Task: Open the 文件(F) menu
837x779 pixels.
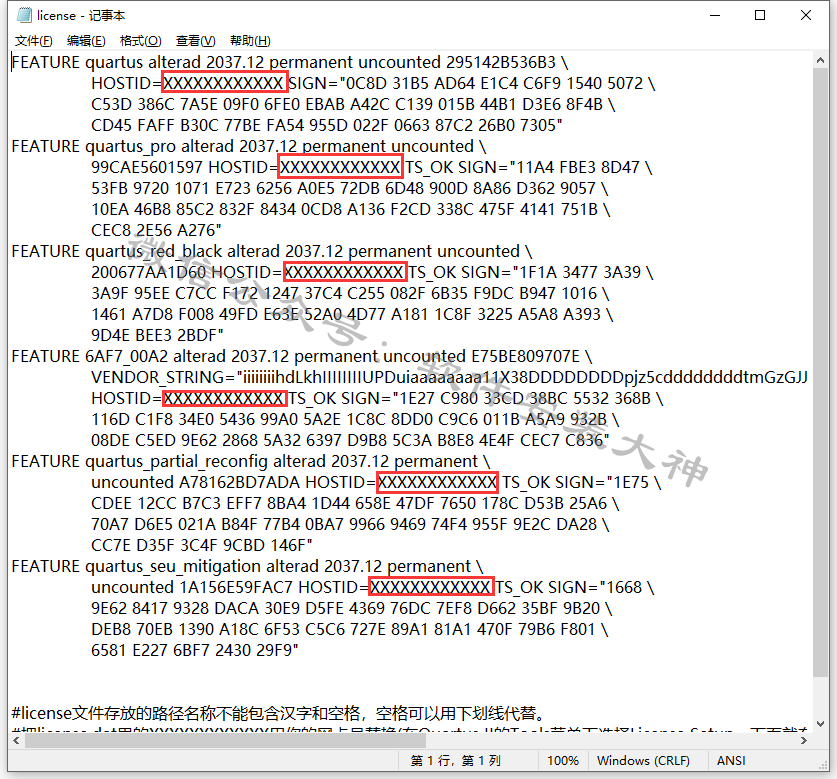Action: pyautogui.click(x=34, y=41)
